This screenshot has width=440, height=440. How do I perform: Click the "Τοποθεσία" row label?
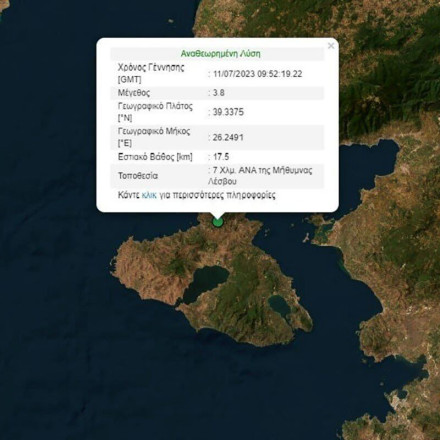pyautogui.click(x=138, y=176)
